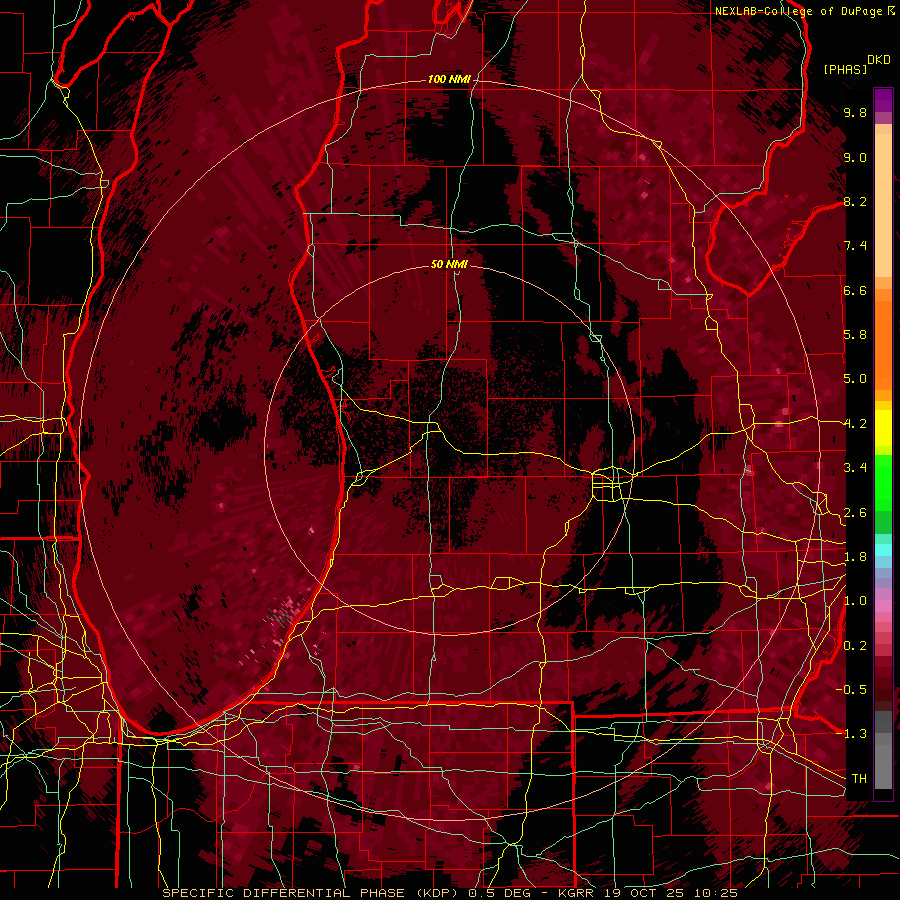This screenshot has width=900, height=900.
Task: Click the 9.8 value on the color scale
Action: coord(855,112)
